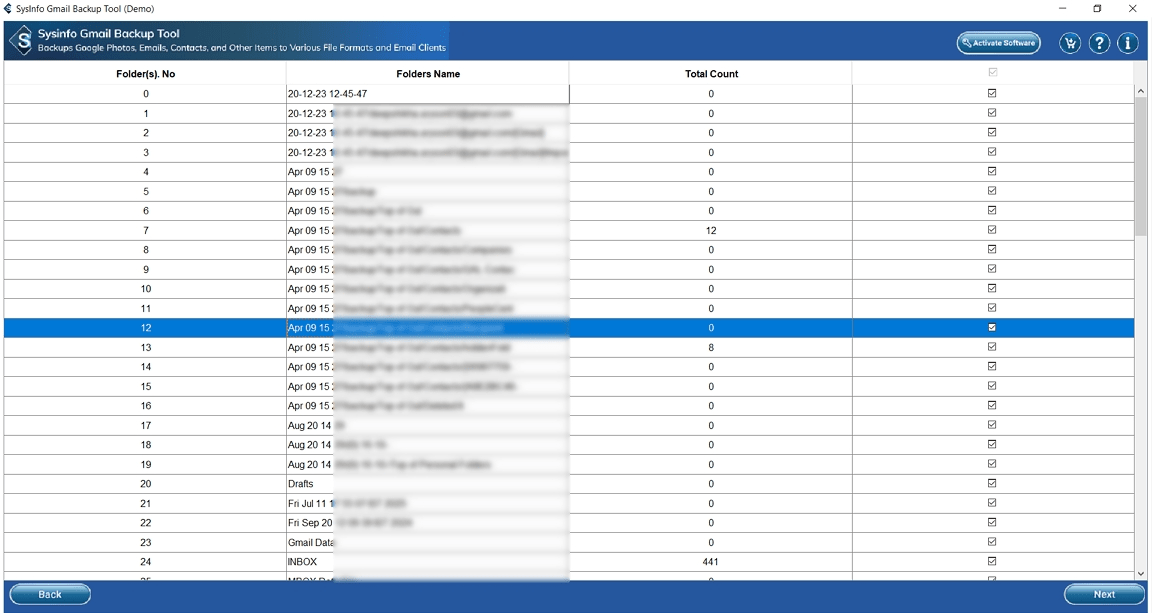
Task: Select folder number 12 cell
Action: pyautogui.click(x=145, y=328)
